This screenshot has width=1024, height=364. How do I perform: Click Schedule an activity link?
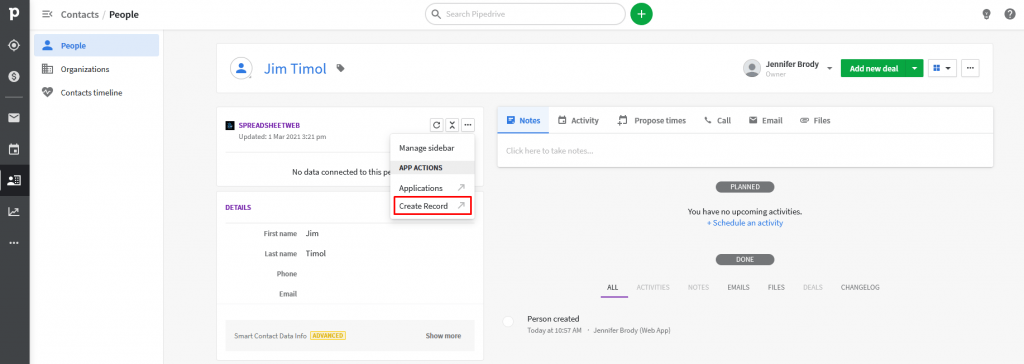point(744,223)
